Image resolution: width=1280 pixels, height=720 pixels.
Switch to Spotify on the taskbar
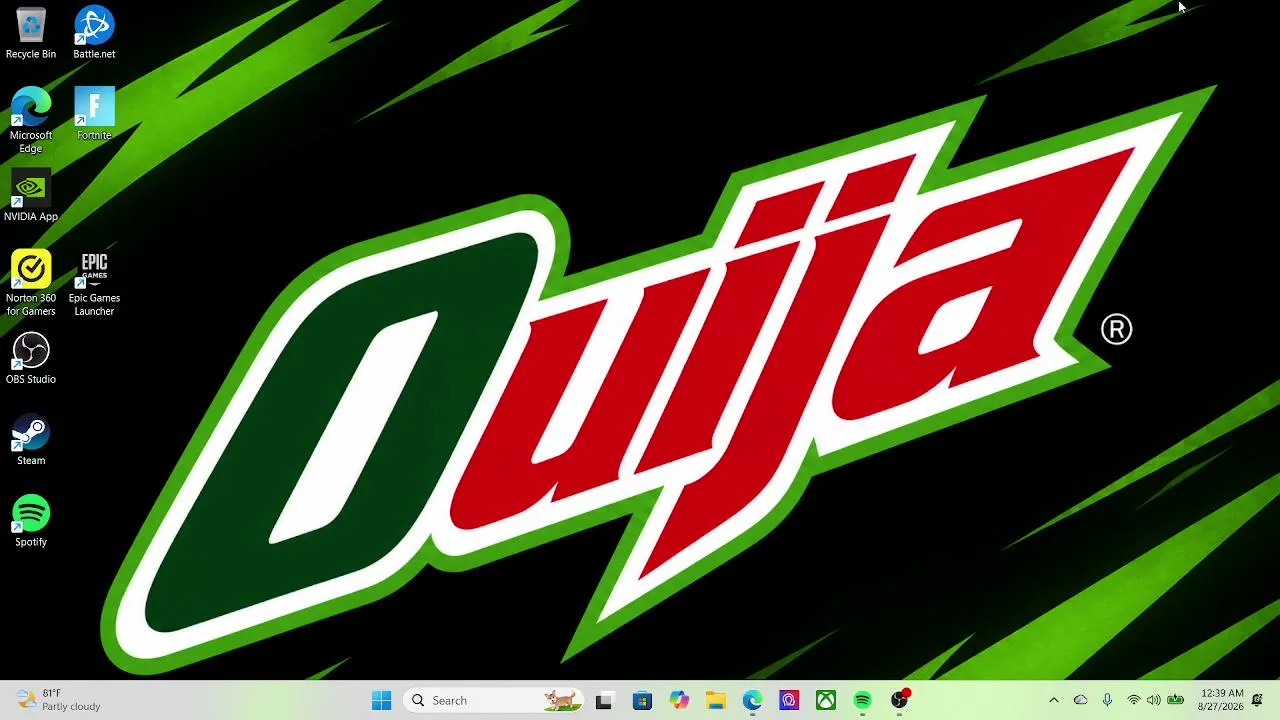point(863,701)
